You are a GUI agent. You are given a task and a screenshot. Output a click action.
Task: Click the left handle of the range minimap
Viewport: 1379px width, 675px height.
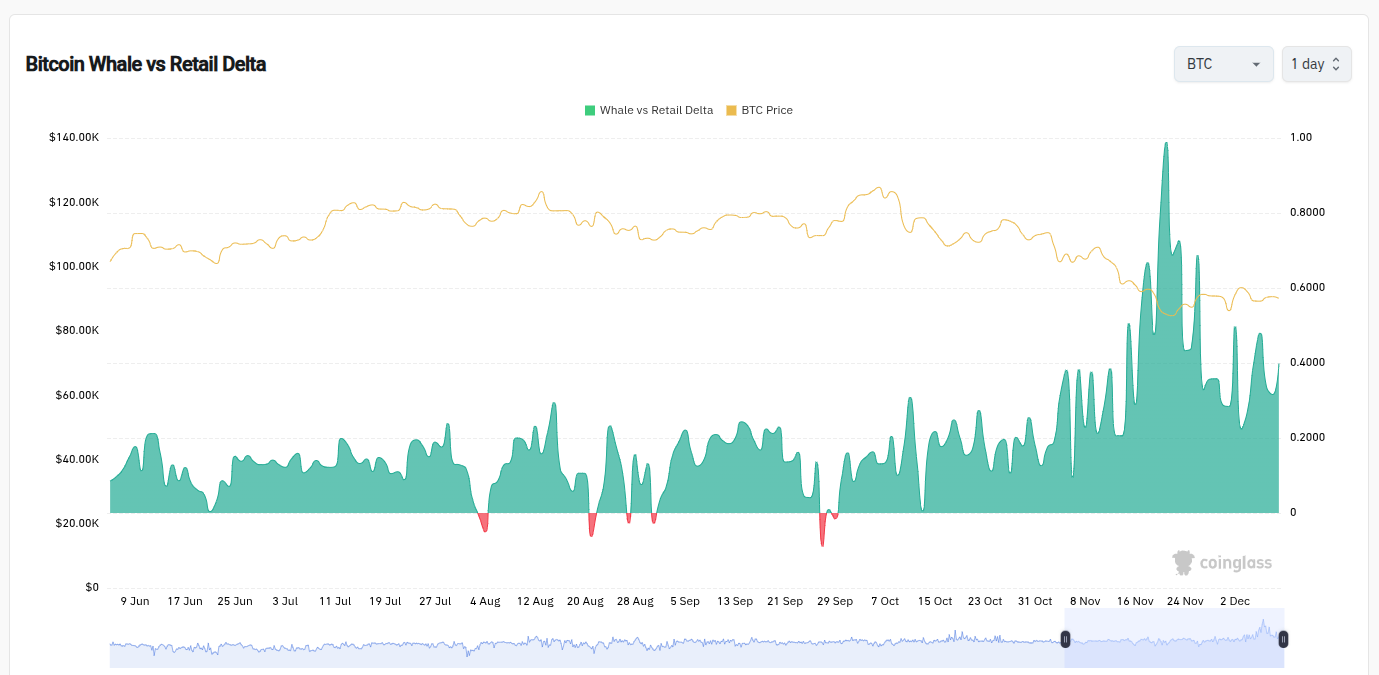[1066, 639]
